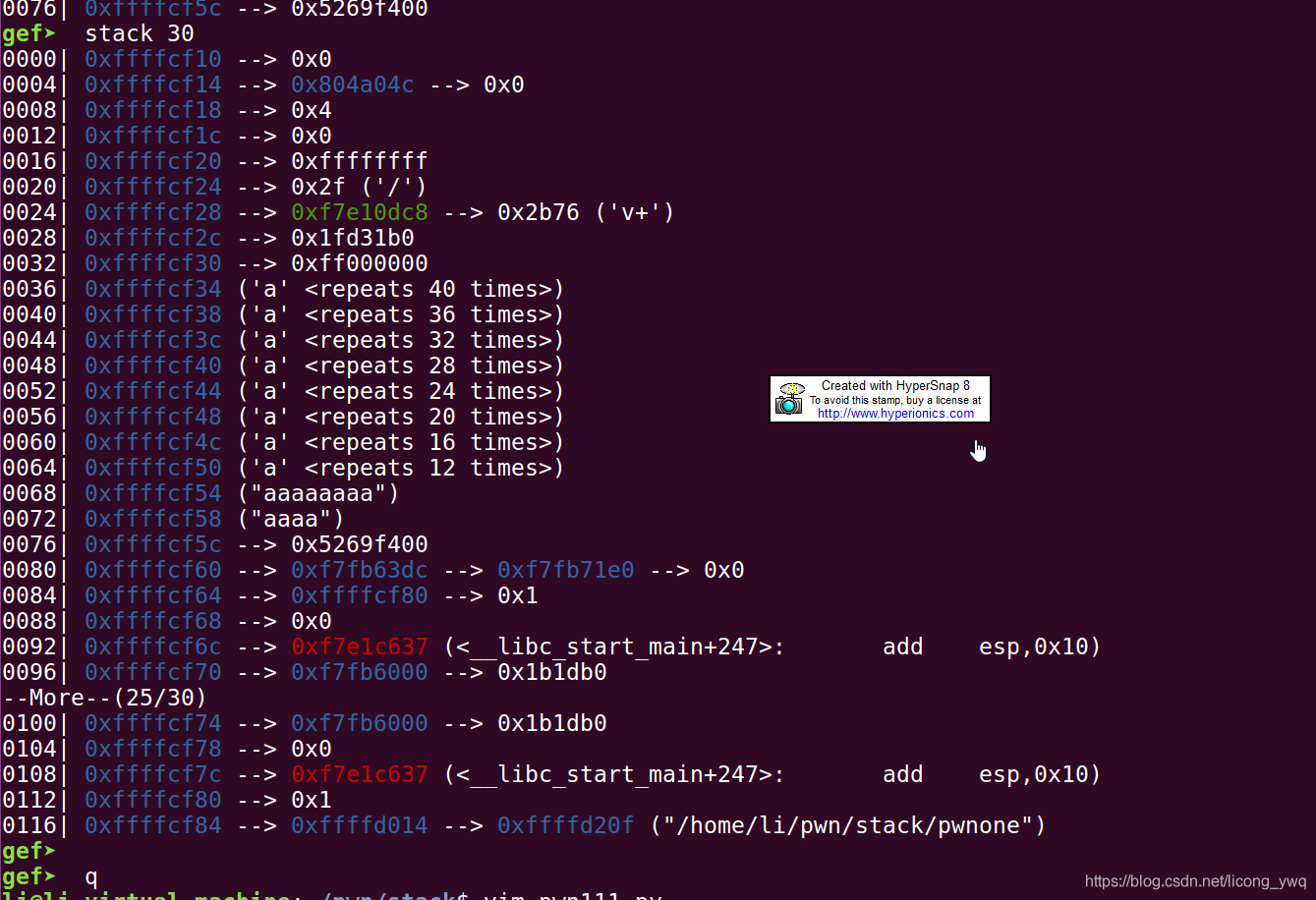
Task: Select pointer value 0x804a04c
Action: 353,84
